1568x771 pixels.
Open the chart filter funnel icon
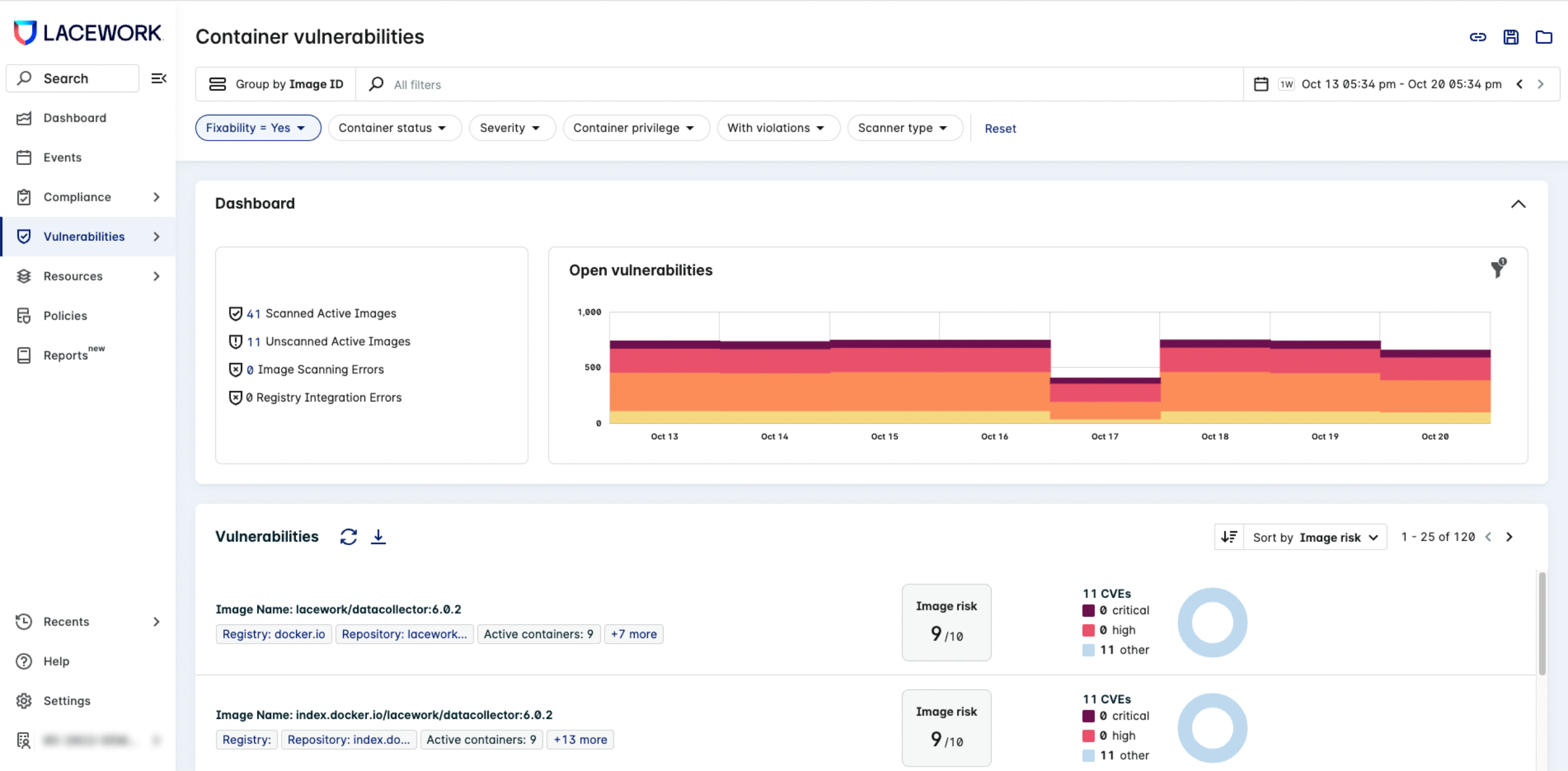coord(1498,269)
